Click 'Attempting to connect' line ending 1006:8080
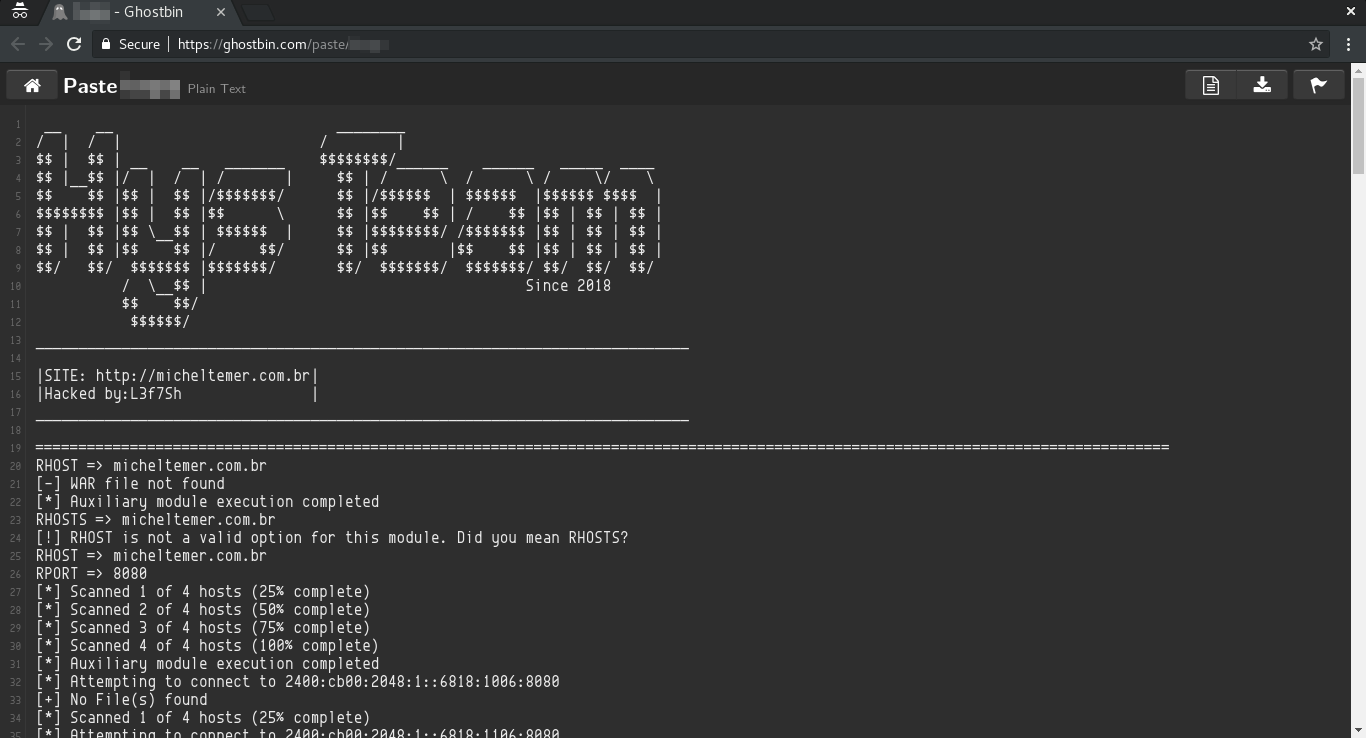The image size is (1366, 738). coord(297,682)
